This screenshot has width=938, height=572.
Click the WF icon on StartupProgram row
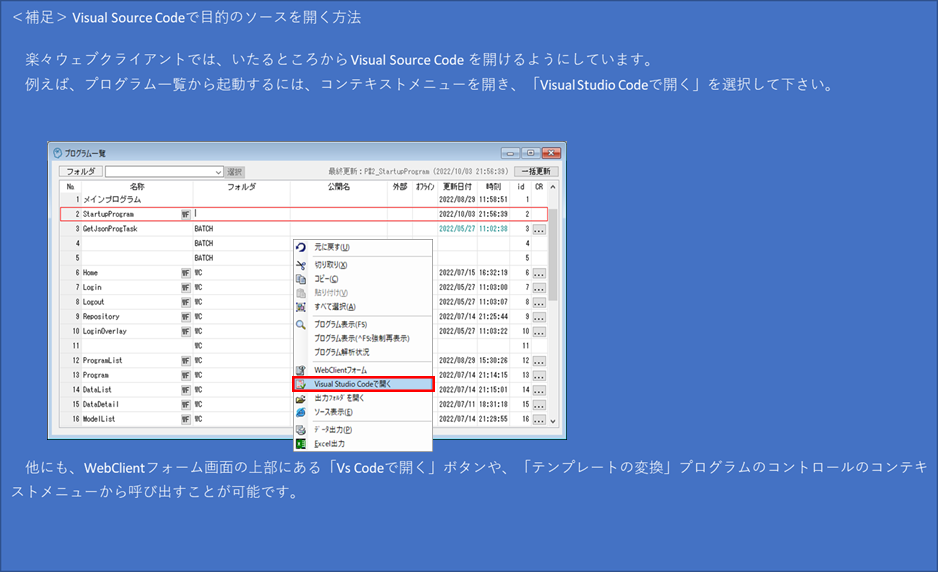pos(185,214)
